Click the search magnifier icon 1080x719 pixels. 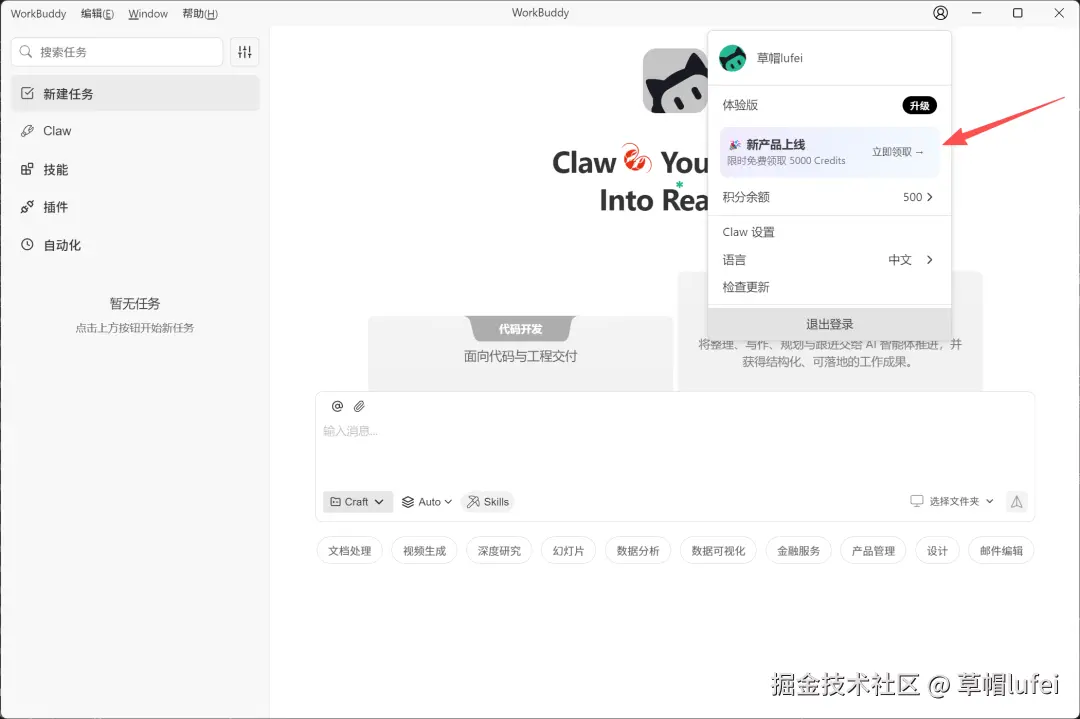coord(26,52)
